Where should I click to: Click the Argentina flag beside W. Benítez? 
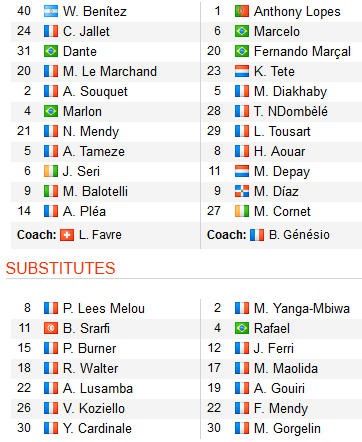[x=51, y=12]
